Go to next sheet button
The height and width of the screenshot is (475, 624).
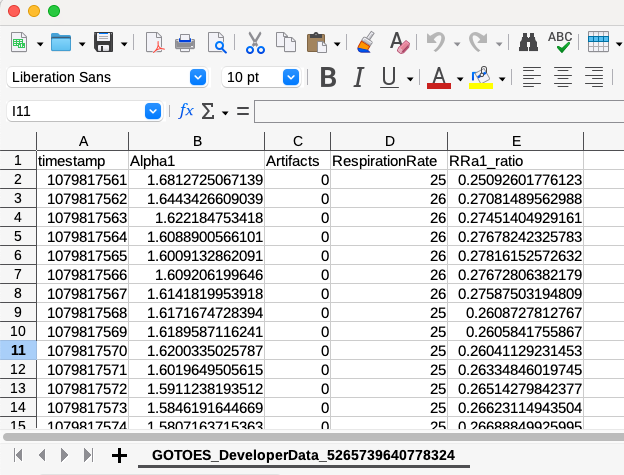64,455
